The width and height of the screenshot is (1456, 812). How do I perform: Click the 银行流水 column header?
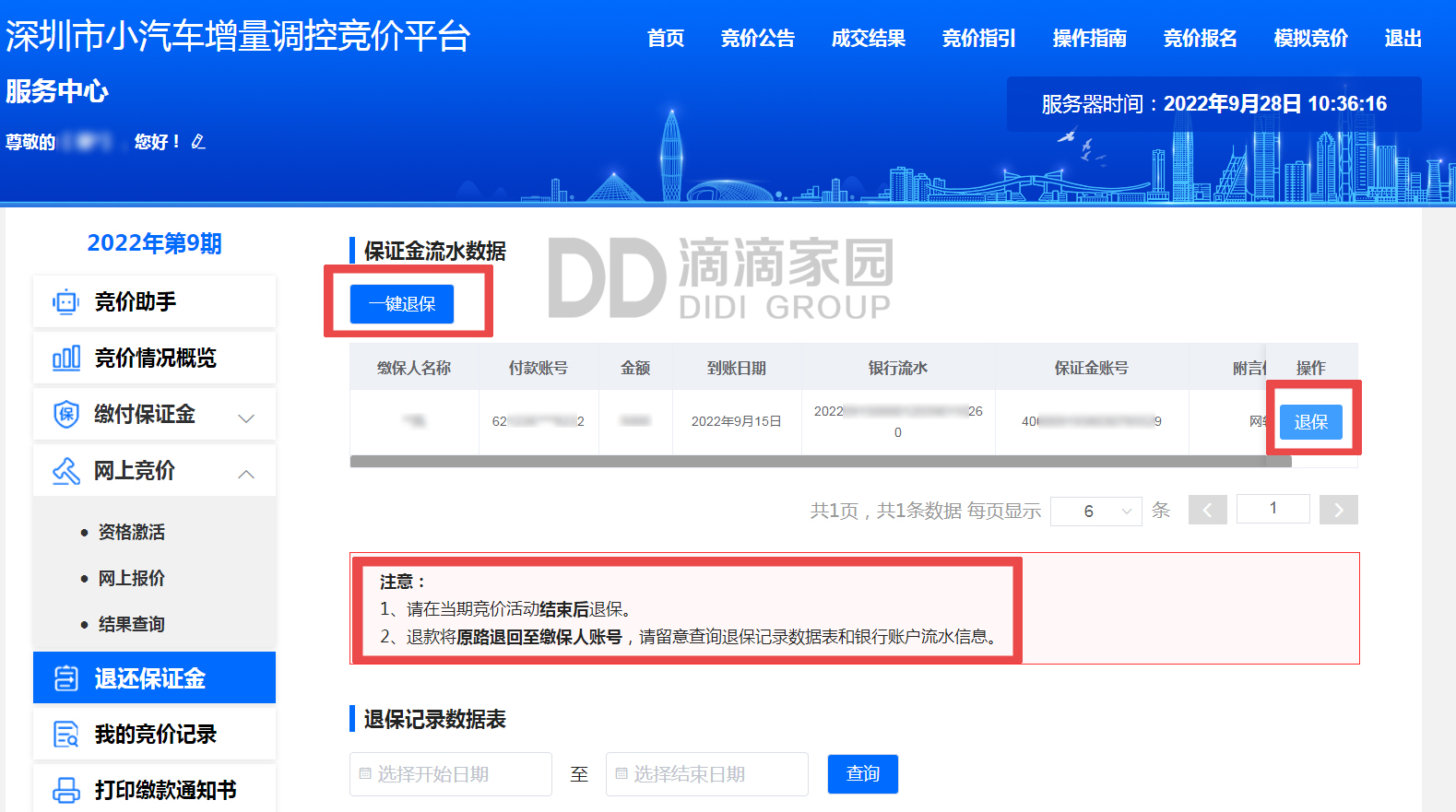tap(898, 368)
